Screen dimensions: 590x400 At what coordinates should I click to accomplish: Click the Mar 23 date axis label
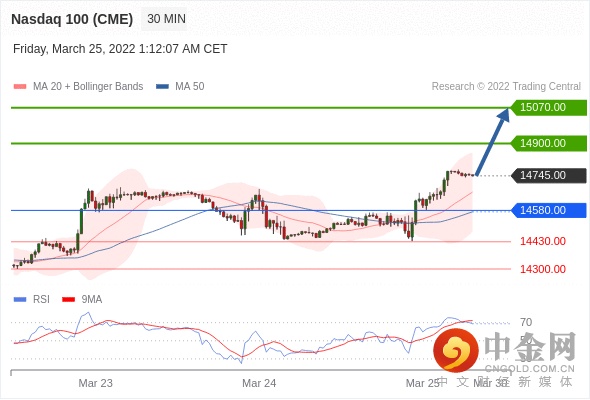pyautogui.click(x=96, y=383)
